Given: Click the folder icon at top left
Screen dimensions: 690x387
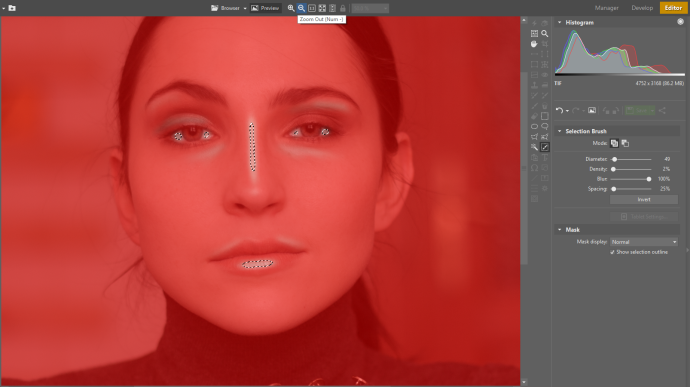Looking at the screenshot, I should point(12,8).
